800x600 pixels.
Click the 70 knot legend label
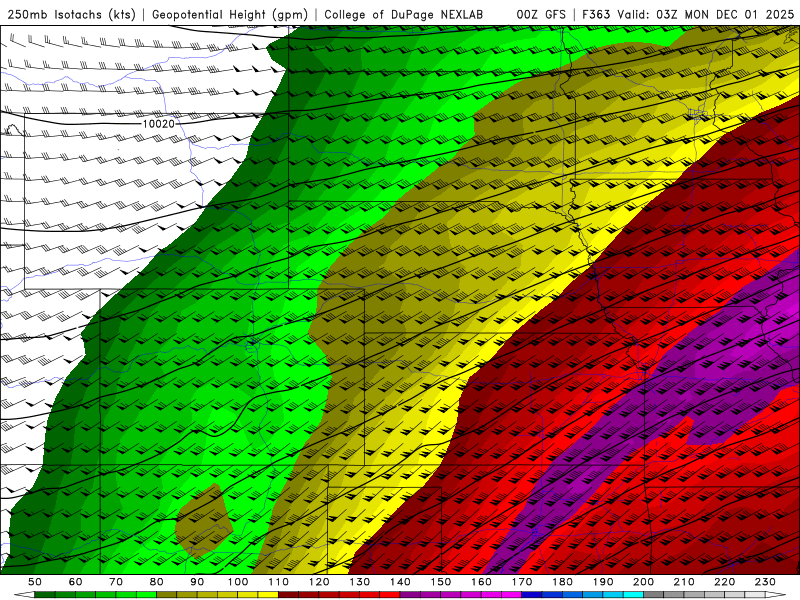tap(116, 582)
